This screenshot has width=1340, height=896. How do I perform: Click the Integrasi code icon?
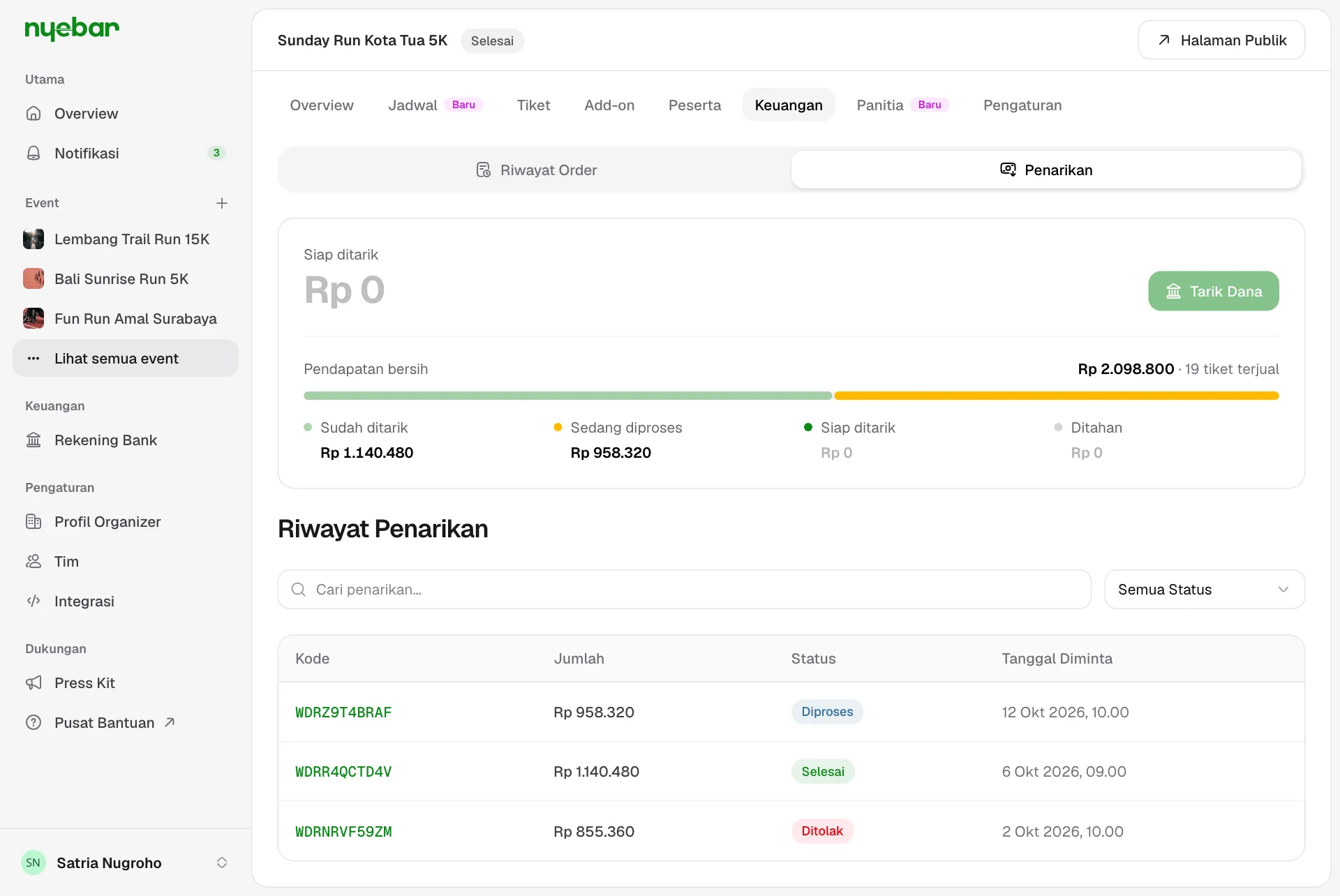(x=33, y=601)
